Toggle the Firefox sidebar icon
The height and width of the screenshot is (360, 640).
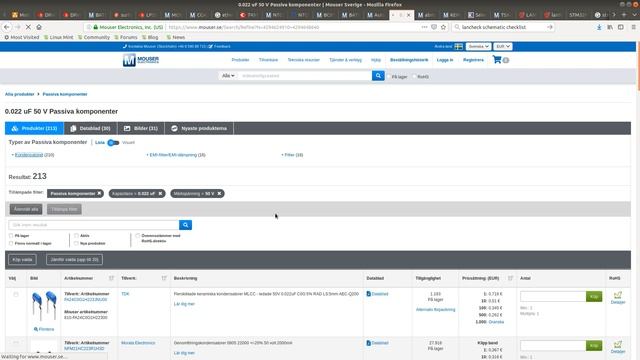(x=620, y=27)
